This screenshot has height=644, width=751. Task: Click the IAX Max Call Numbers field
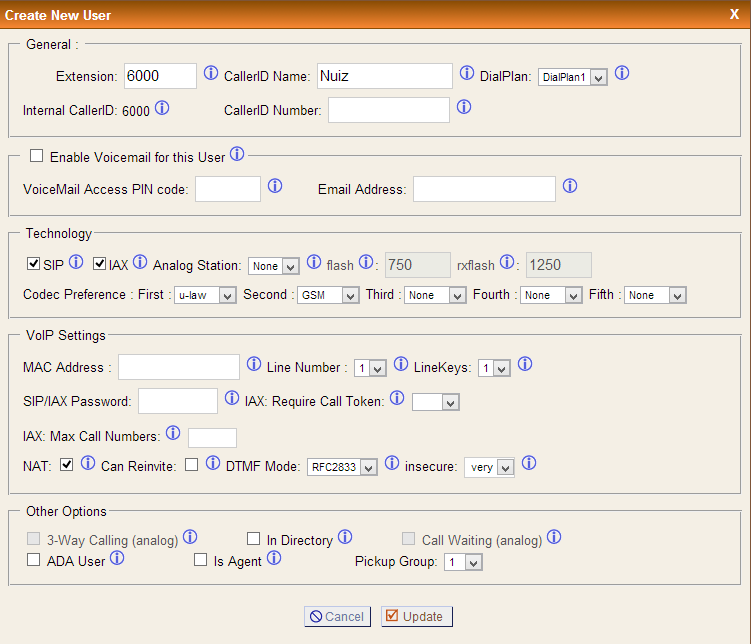(212, 438)
